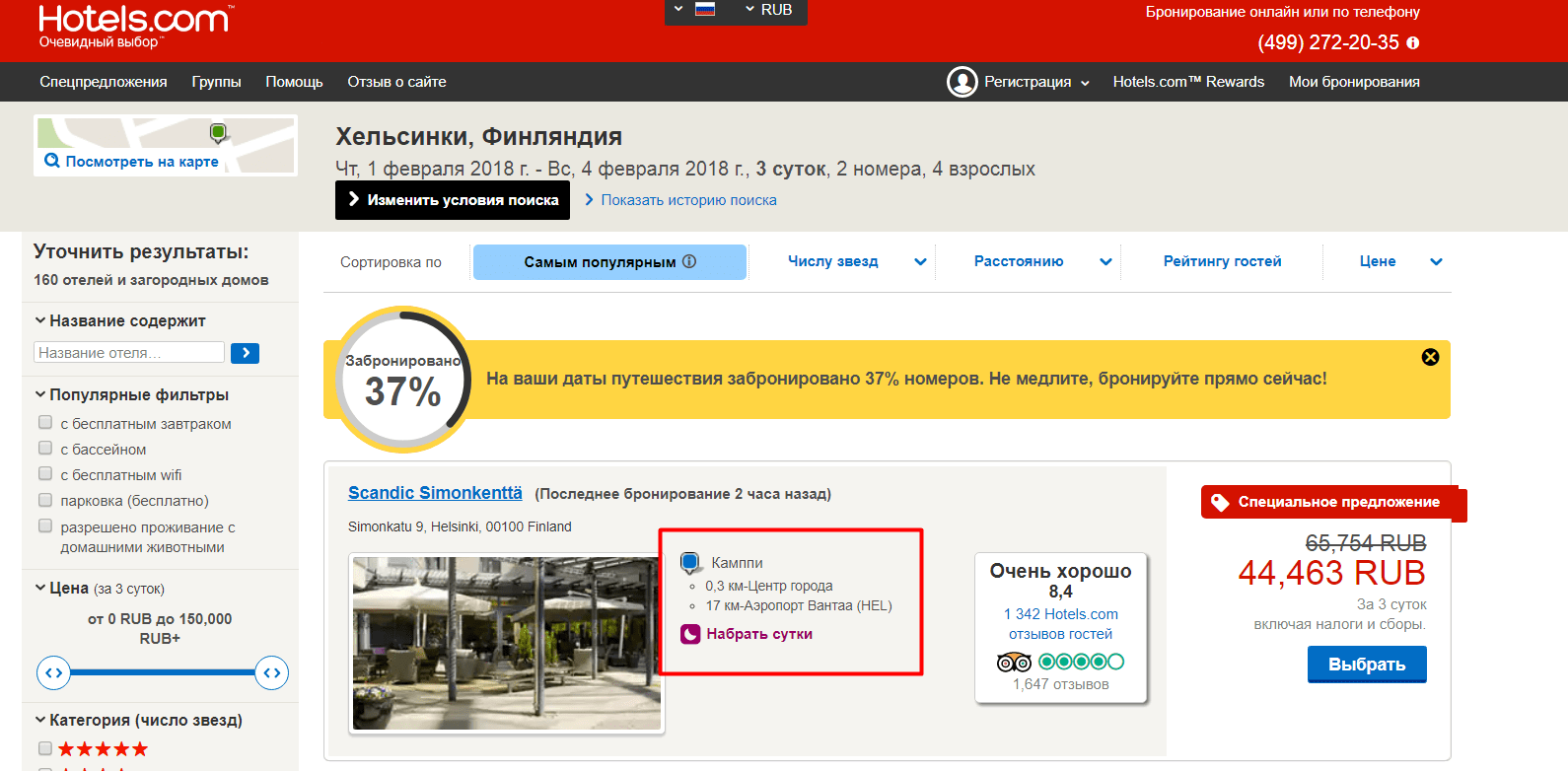Check the free wifi filter
Viewport: 1568px width, 771px height.
(x=45, y=473)
